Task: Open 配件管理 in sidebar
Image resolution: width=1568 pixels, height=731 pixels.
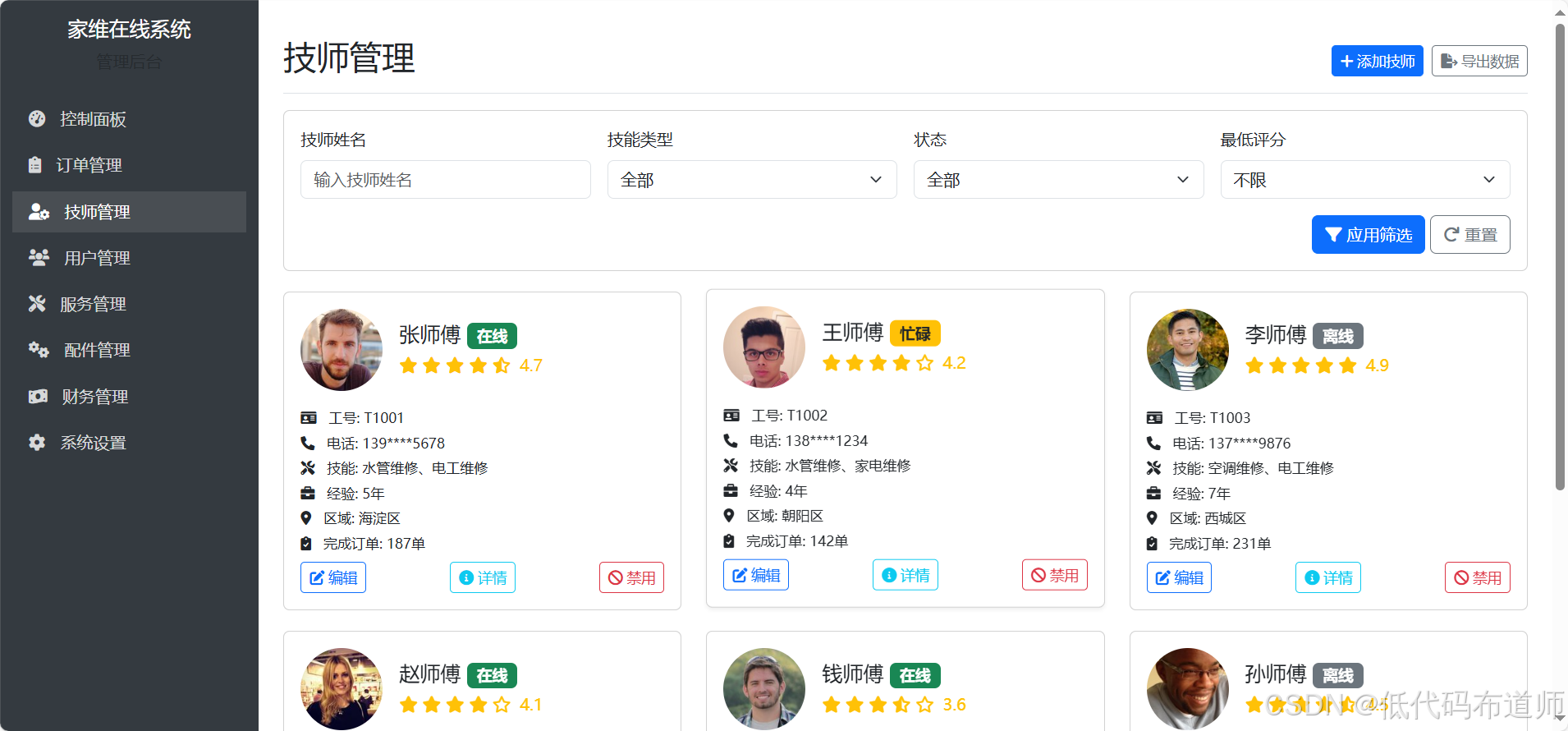Action: [x=129, y=350]
